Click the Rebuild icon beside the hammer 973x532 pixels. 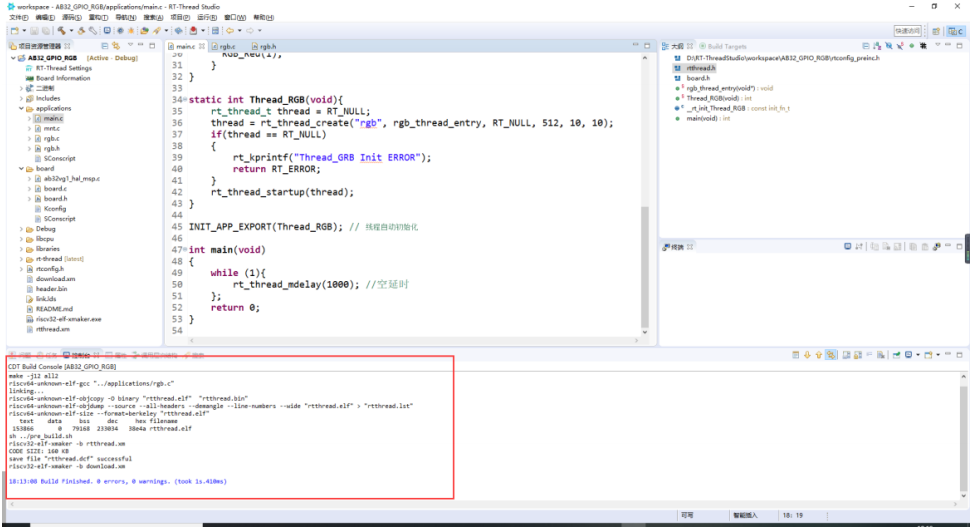[x=81, y=30]
